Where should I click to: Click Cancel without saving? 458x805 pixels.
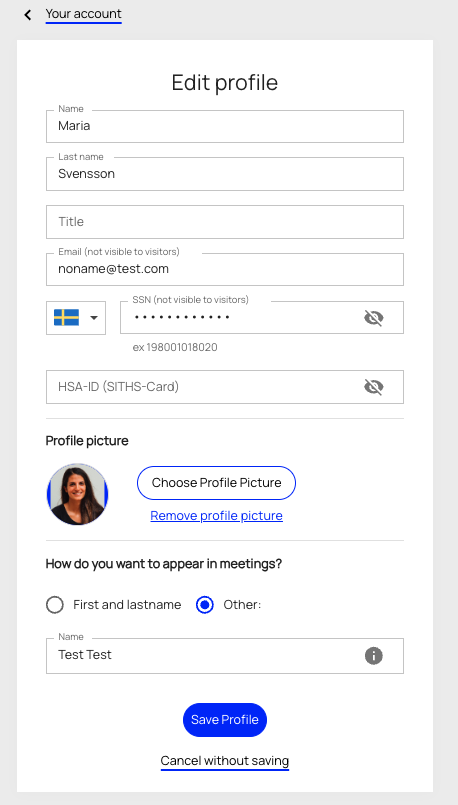[x=225, y=760]
